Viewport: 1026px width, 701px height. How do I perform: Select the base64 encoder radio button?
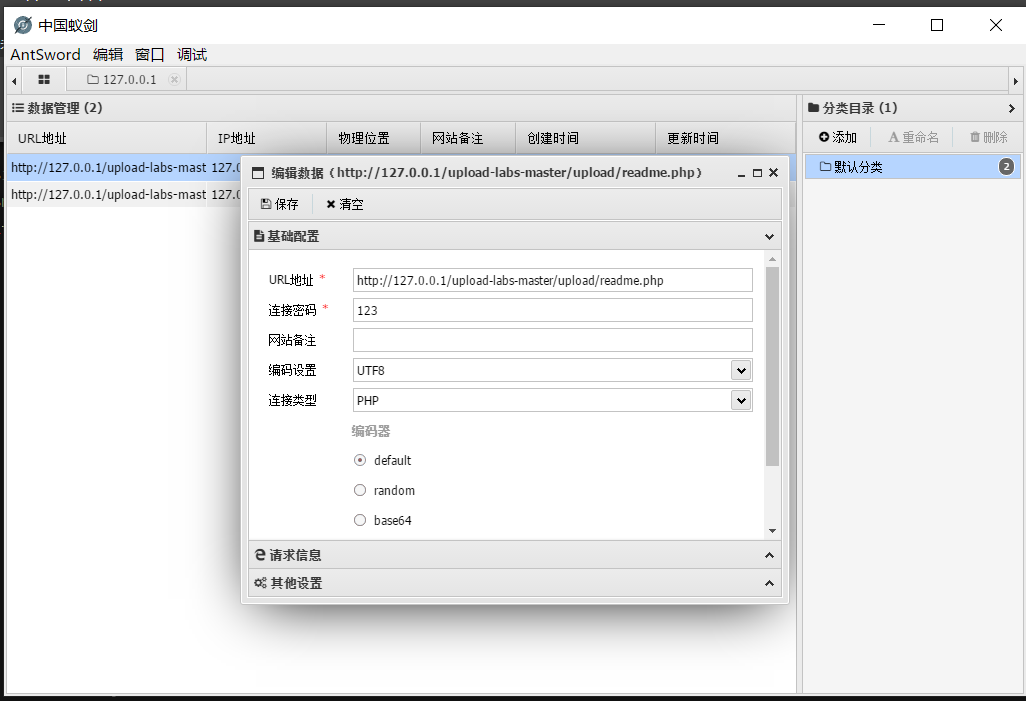coord(360,520)
